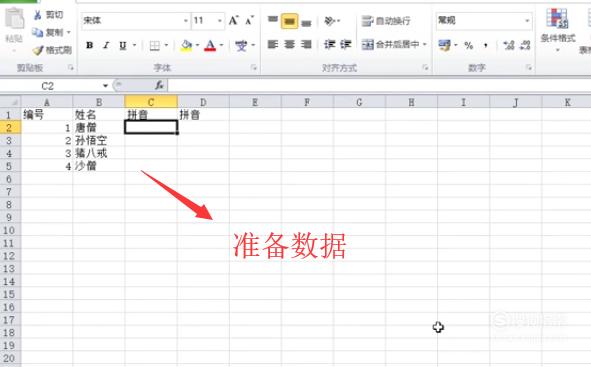Open number group dialog launcher
Image resolution: width=591 pixels, height=367 pixels.
click(x=529, y=68)
